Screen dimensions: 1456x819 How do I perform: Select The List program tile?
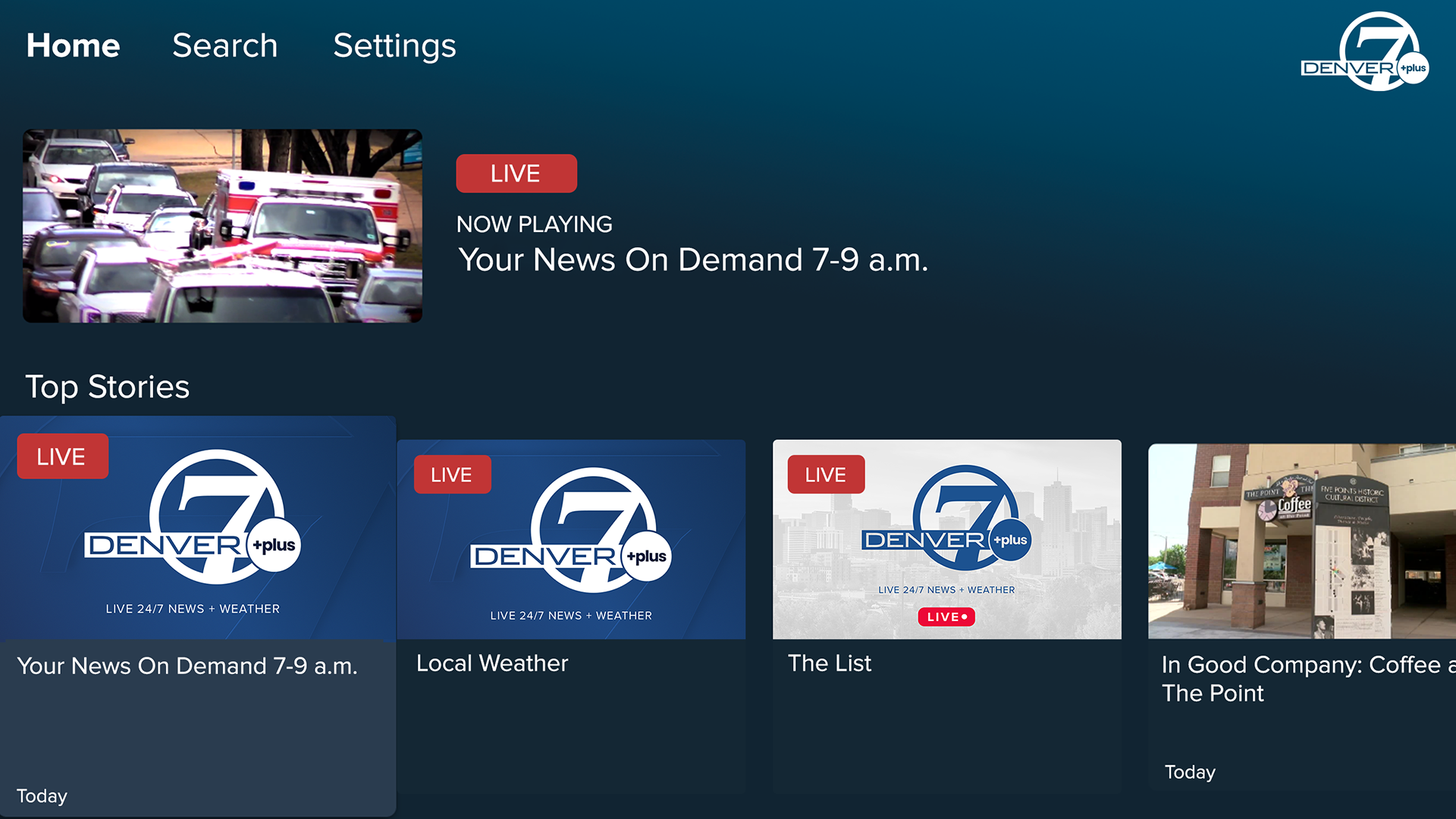(946, 538)
